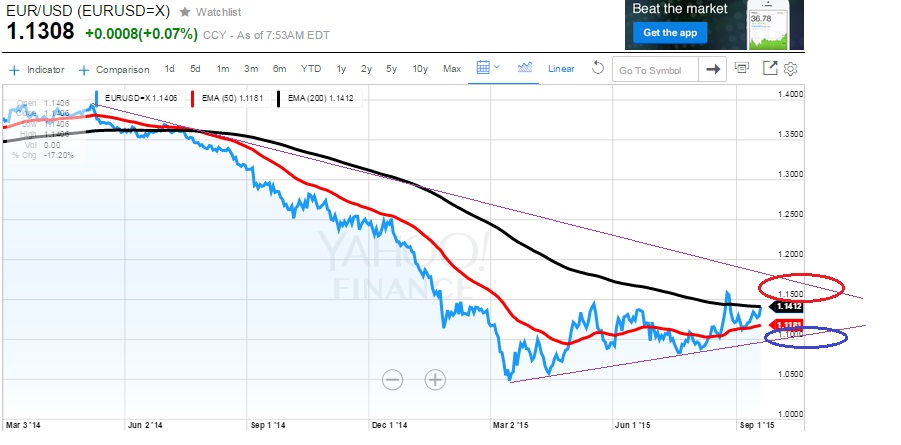Image resolution: width=901 pixels, height=445 pixels.
Task: Zoom in using the plus button
Action: (x=435, y=379)
